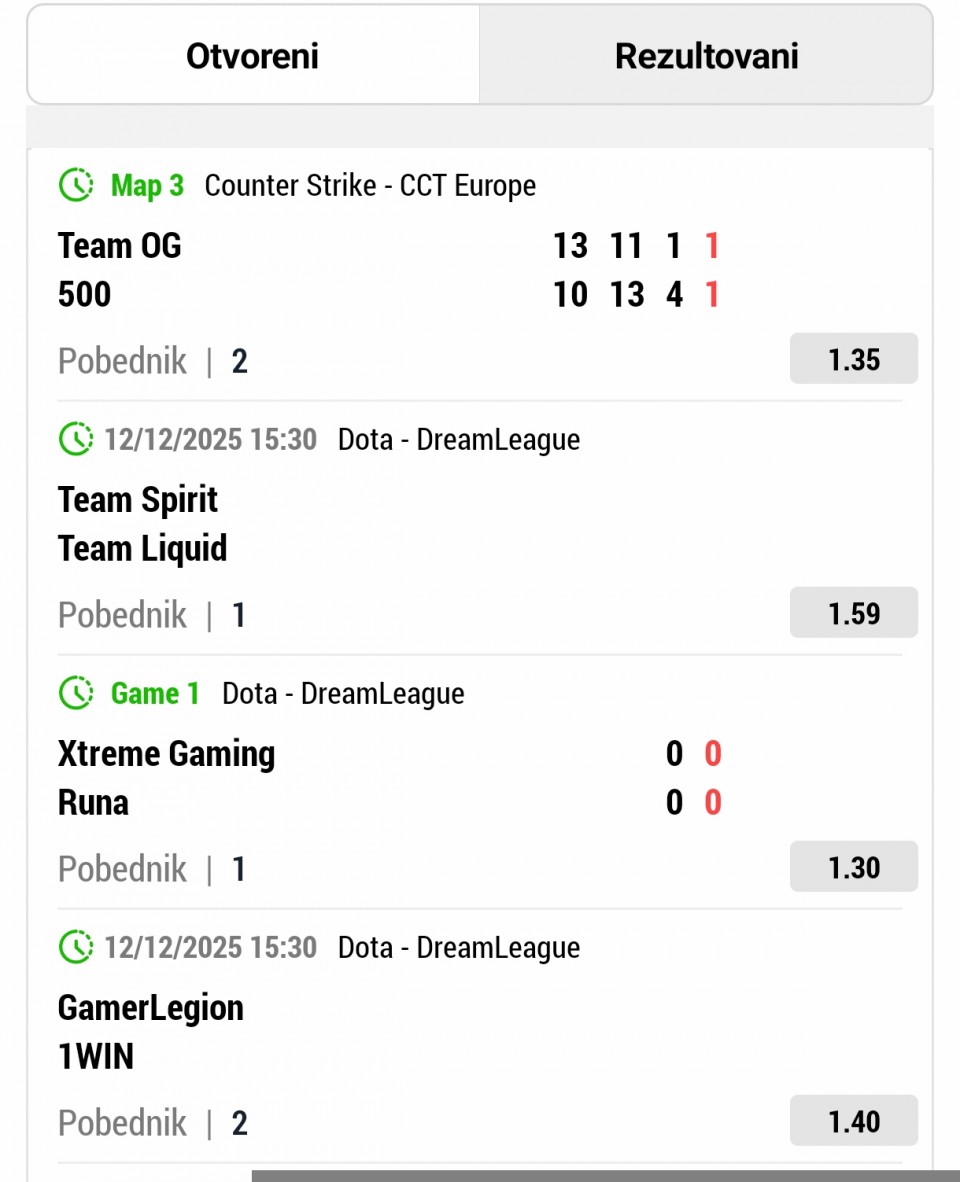This screenshot has height=1182, width=960.
Task: Tap the 1.40 odds button
Action: click(853, 1122)
